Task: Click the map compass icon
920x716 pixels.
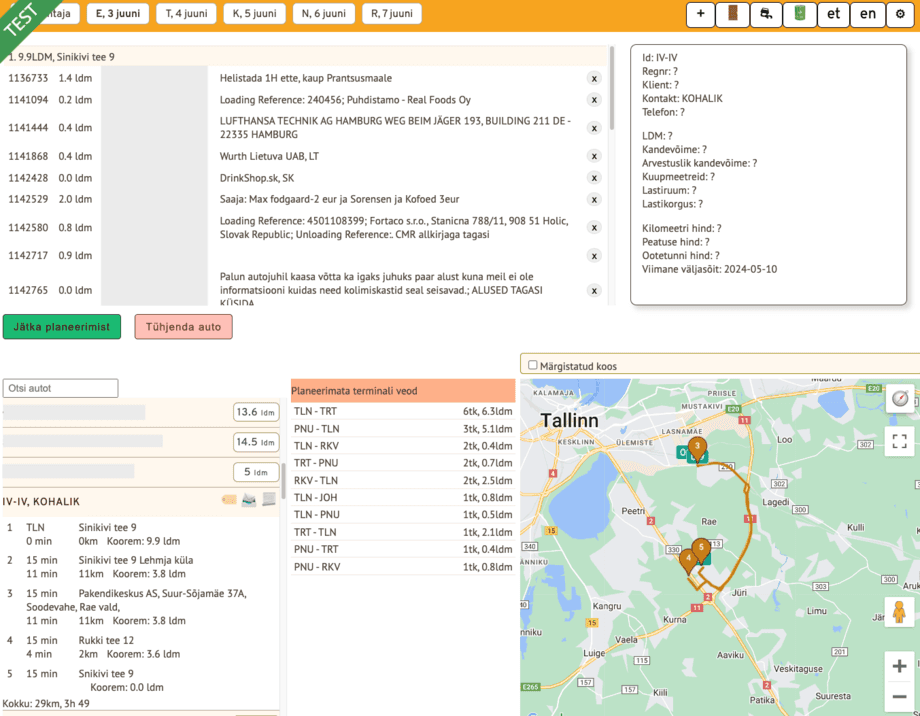Action: click(x=899, y=398)
